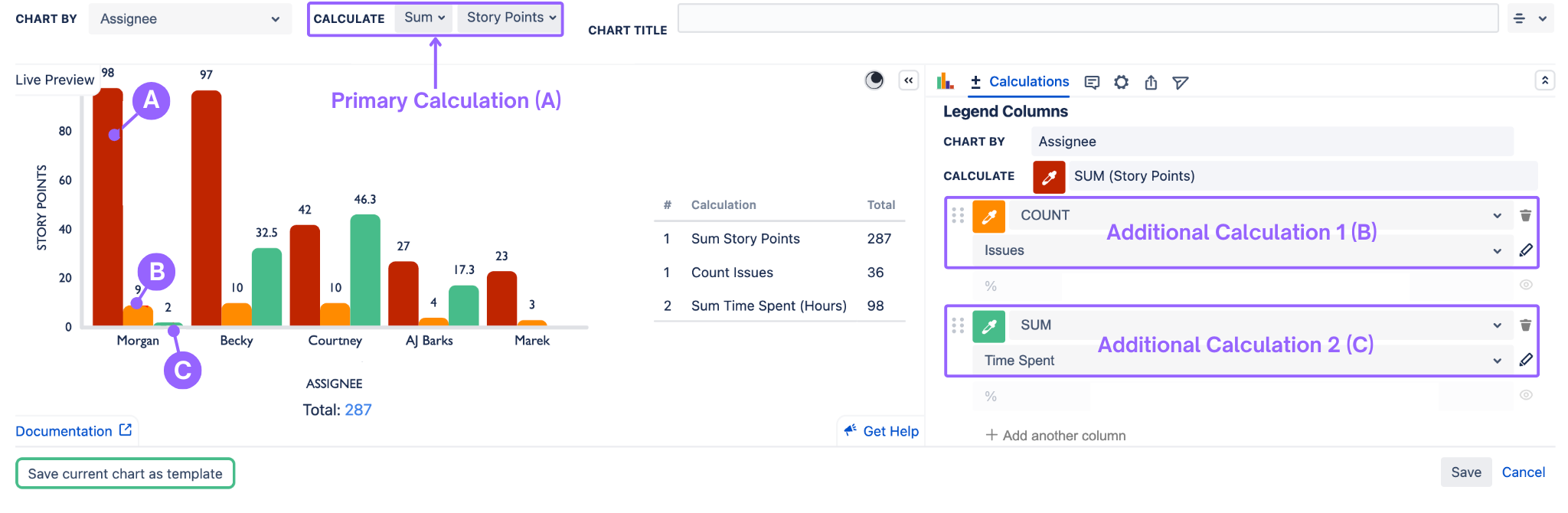Edit the Time Spent label with pencil icon
Image resolution: width=1568 pixels, height=513 pixels.
pos(1525,360)
